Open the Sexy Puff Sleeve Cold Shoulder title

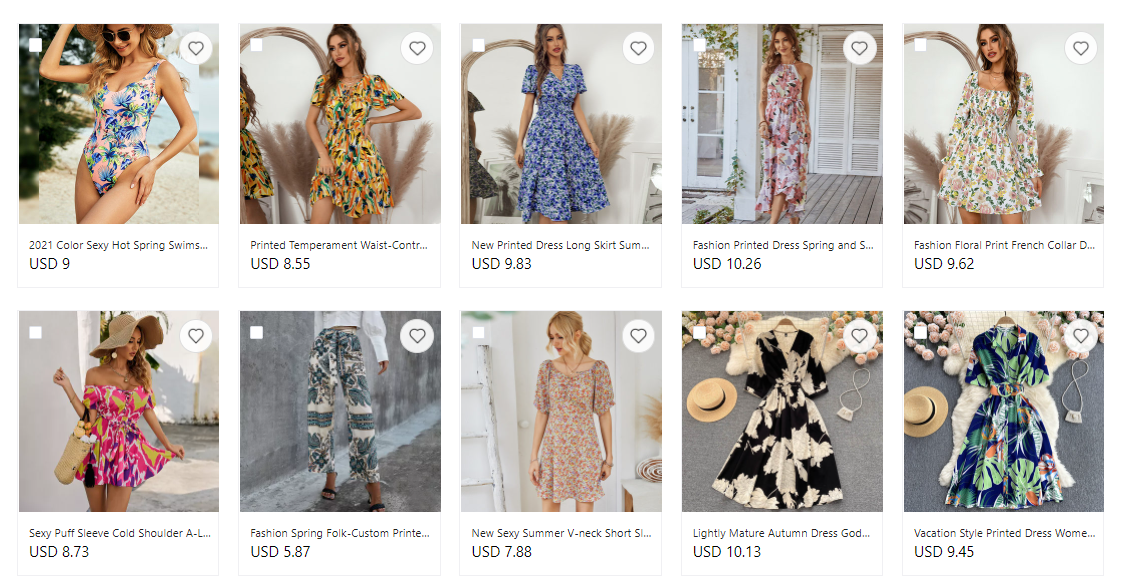pyautogui.click(x=119, y=533)
